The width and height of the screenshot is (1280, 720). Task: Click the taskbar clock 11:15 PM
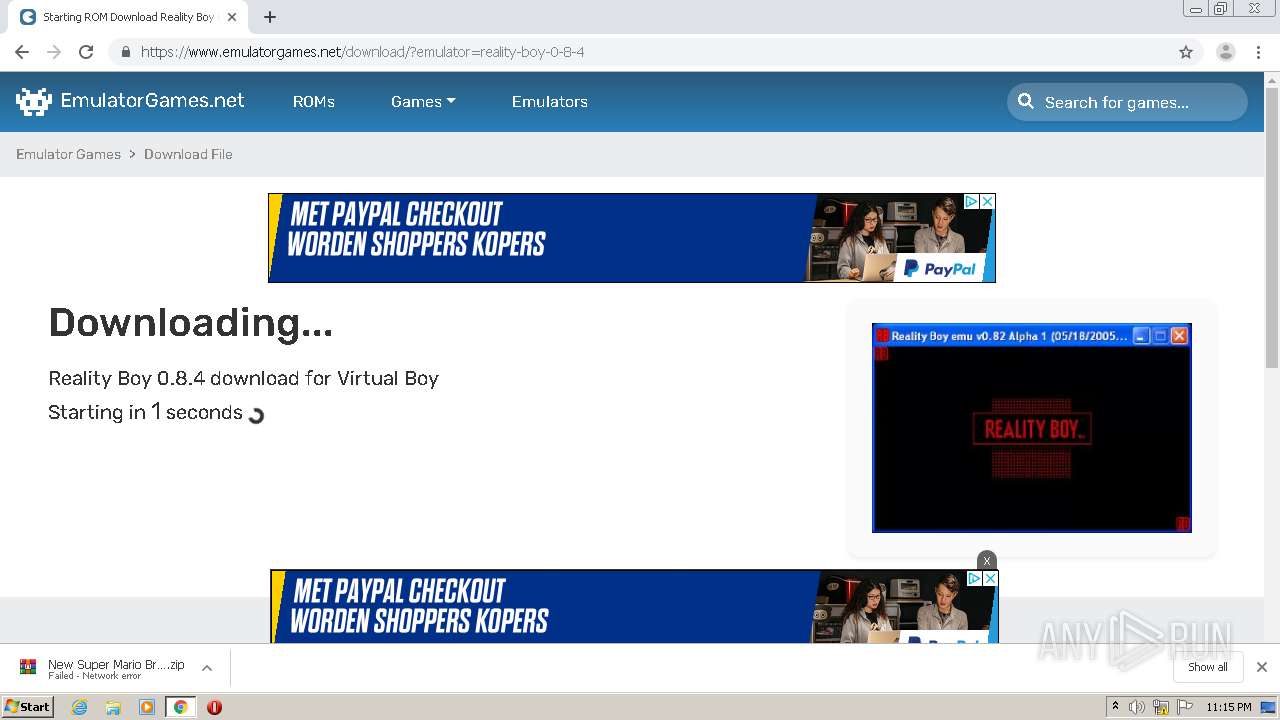pos(1229,707)
